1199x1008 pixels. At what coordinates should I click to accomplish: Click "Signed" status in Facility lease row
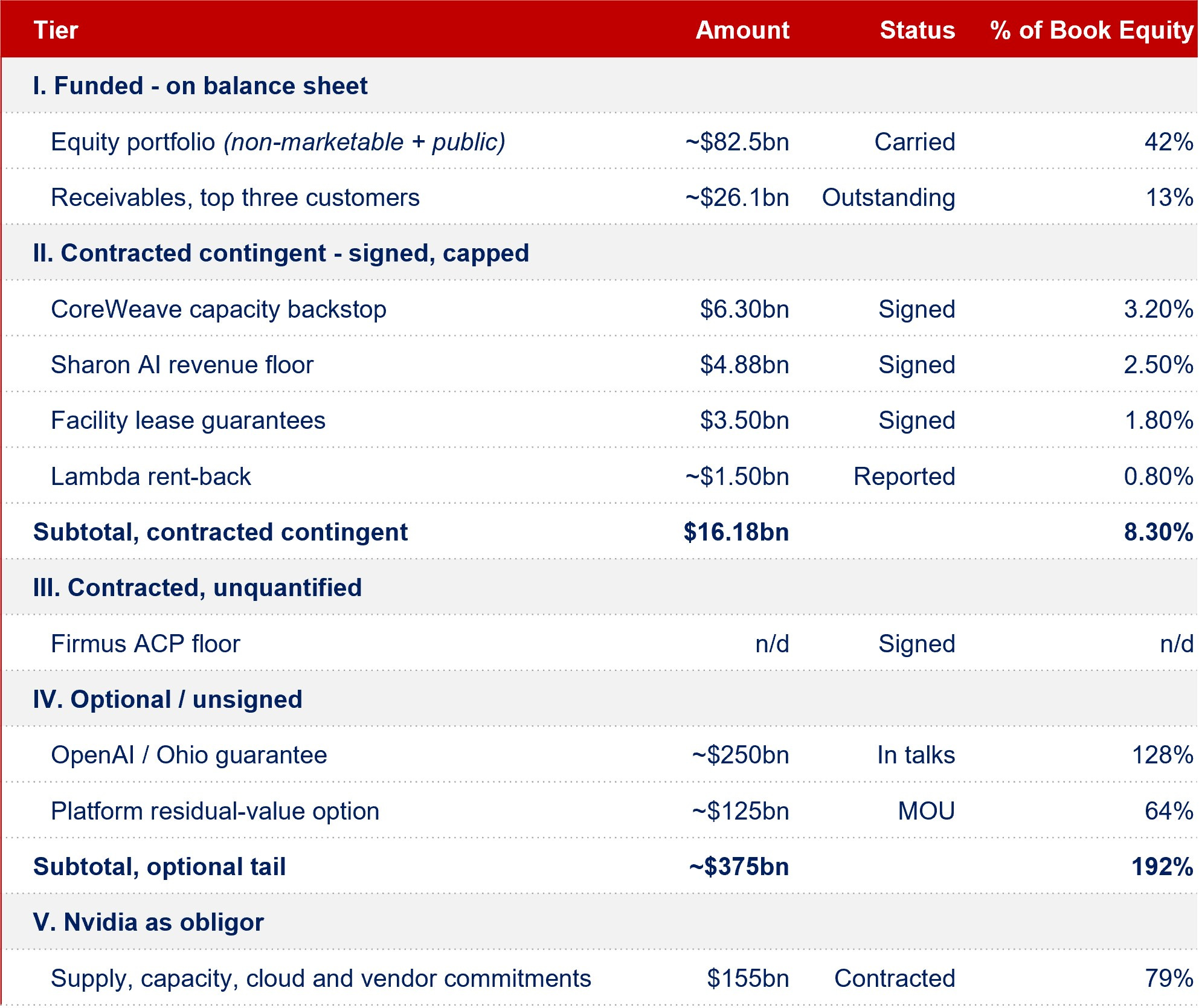[x=916, y=421]
